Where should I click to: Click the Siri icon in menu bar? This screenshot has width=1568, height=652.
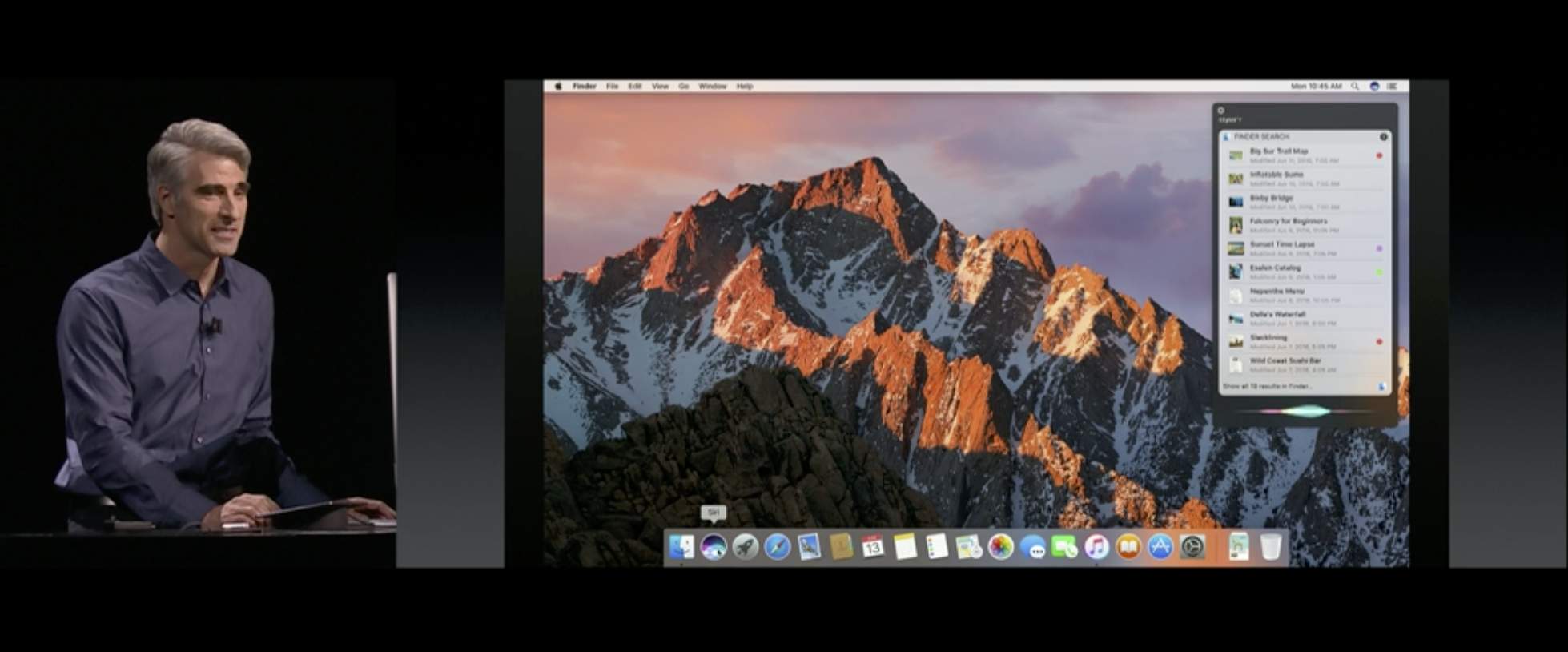coord(1374,87)
